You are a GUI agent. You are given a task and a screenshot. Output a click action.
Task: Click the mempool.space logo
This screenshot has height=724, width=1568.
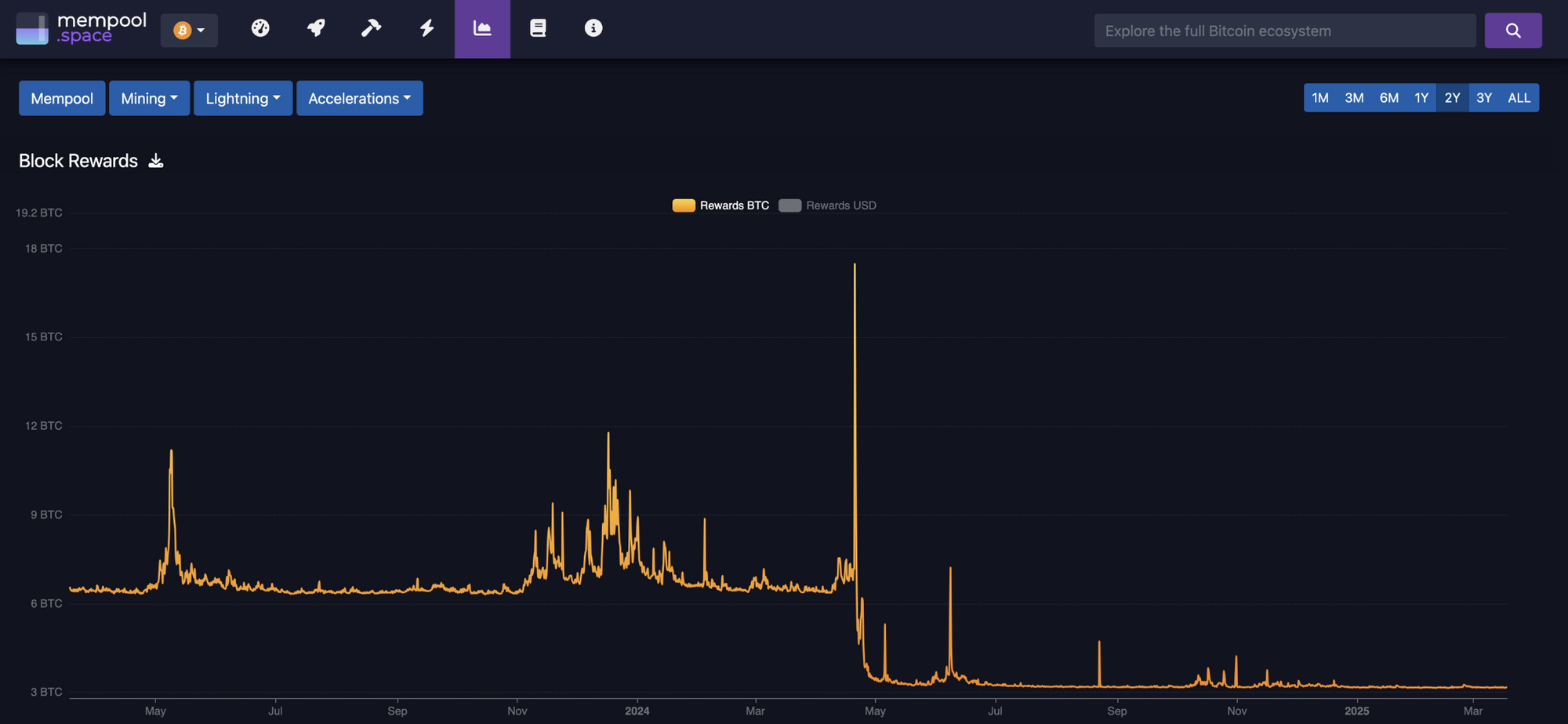click(82, 29)
